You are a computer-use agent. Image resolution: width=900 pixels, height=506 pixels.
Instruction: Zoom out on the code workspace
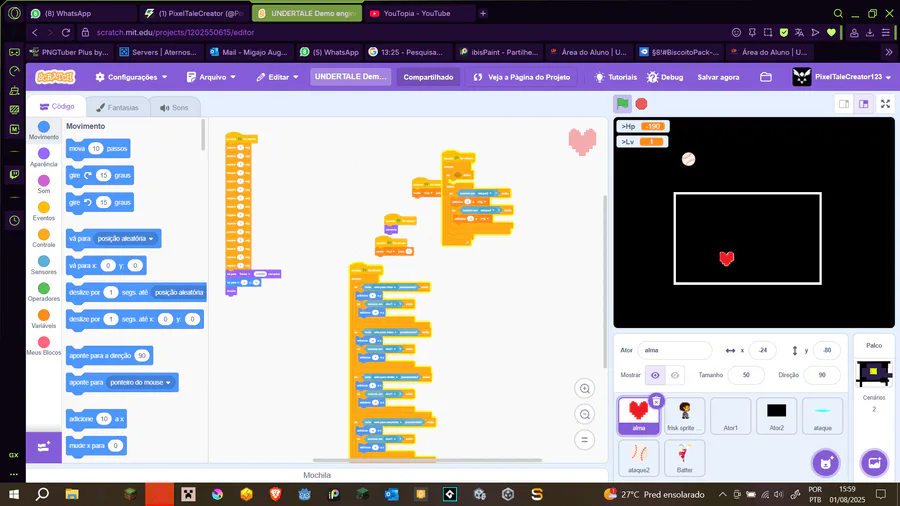click(584, 414)
